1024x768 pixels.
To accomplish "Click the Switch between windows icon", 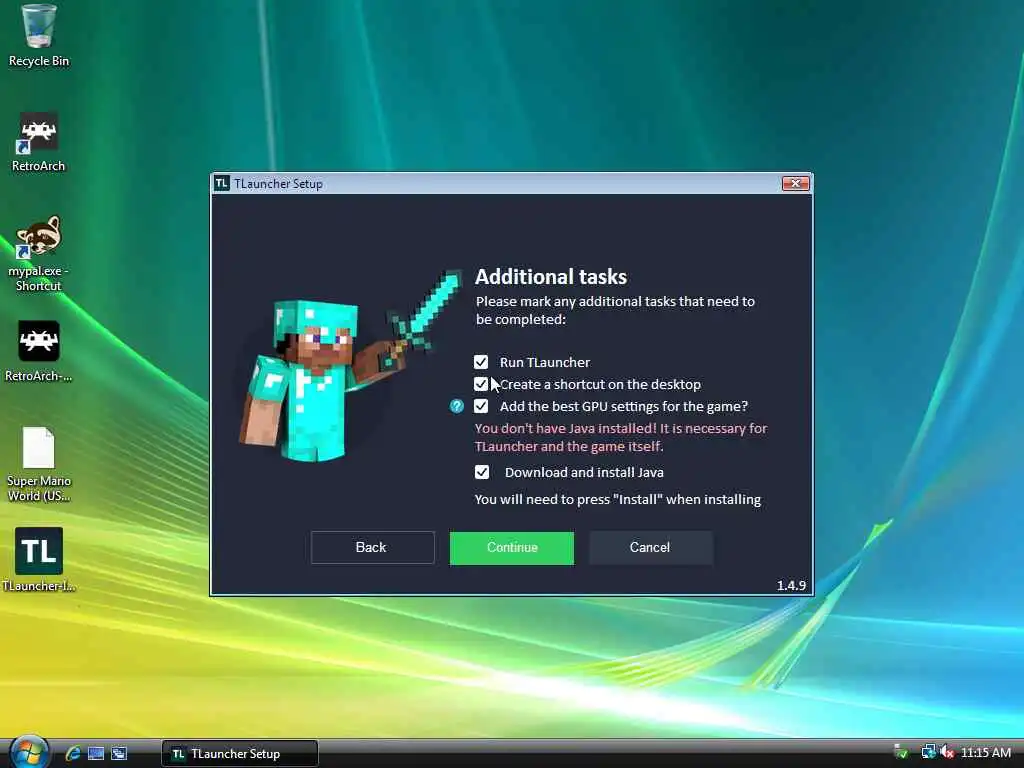I will point(119,754).
